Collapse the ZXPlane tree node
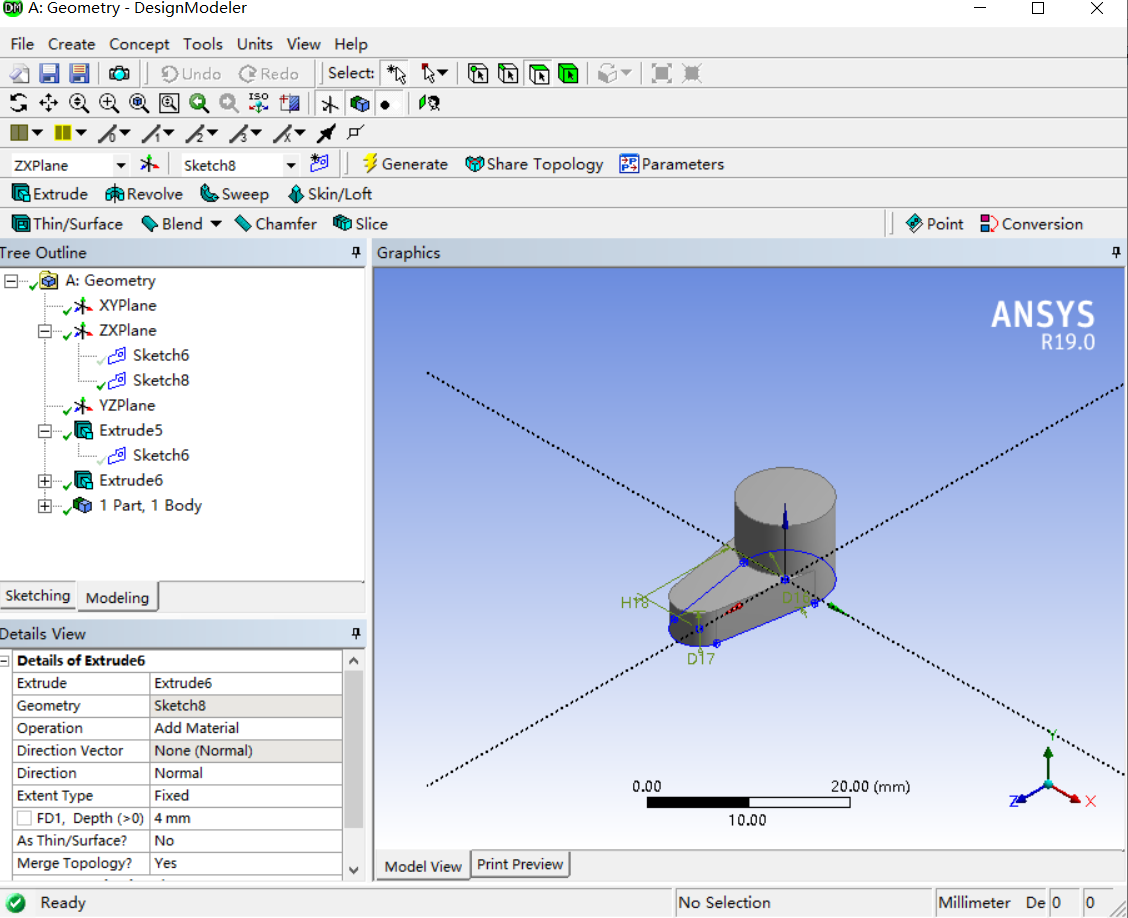 [45, 331]
